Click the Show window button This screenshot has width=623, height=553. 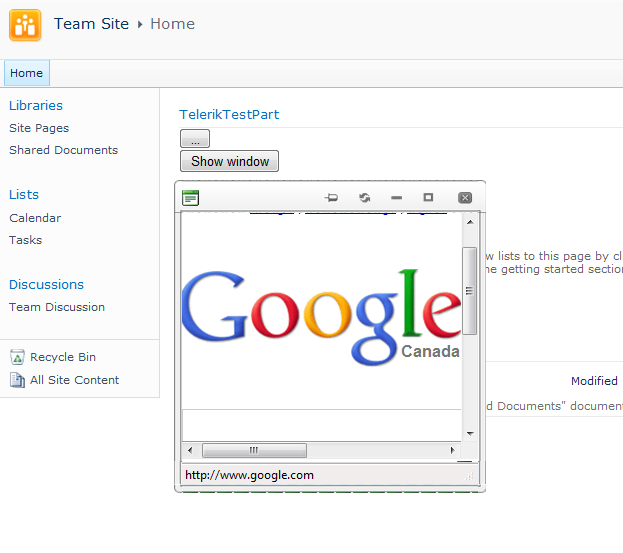229,161
